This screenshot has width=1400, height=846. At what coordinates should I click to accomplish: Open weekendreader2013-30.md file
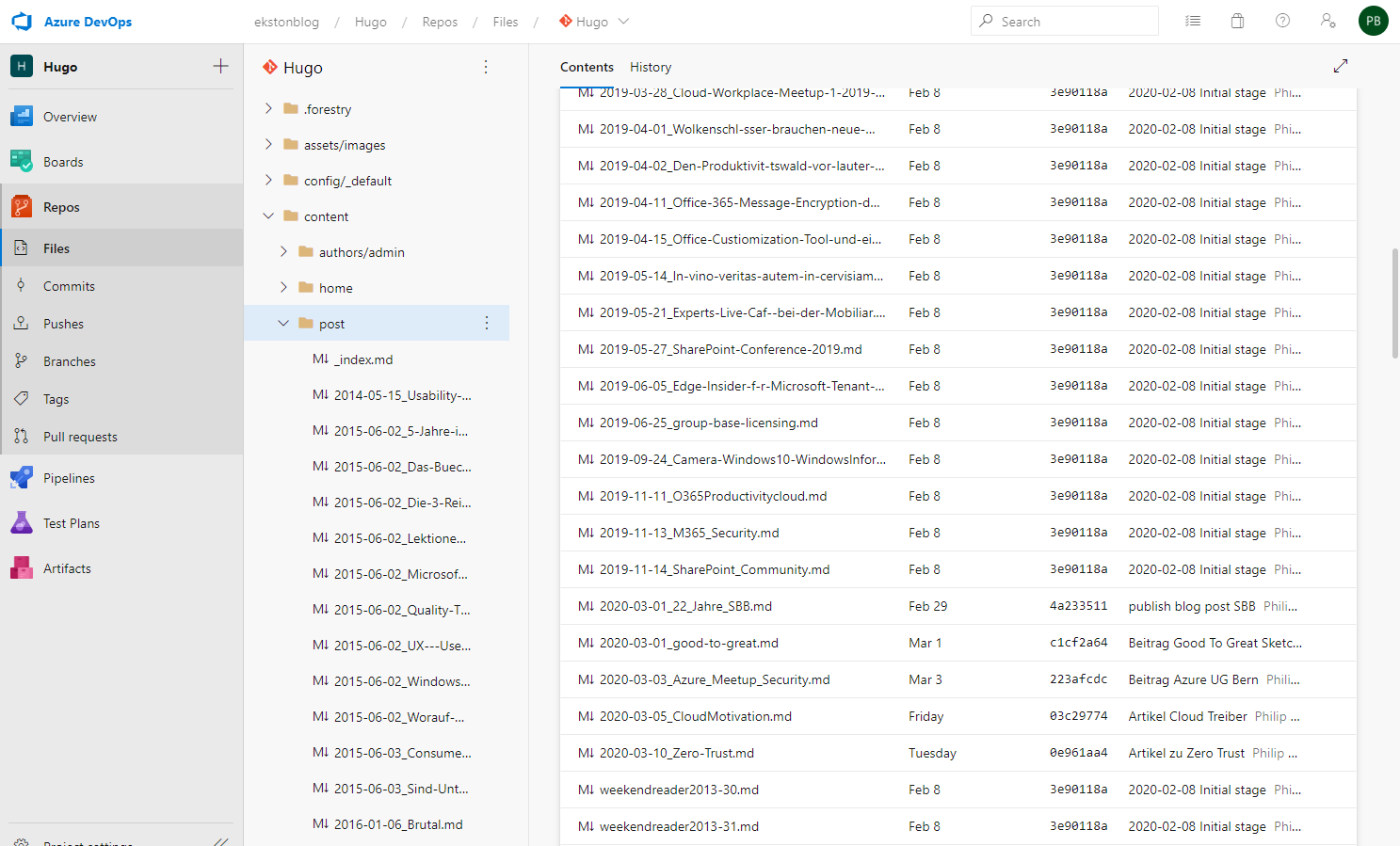[x=679, y=790]
